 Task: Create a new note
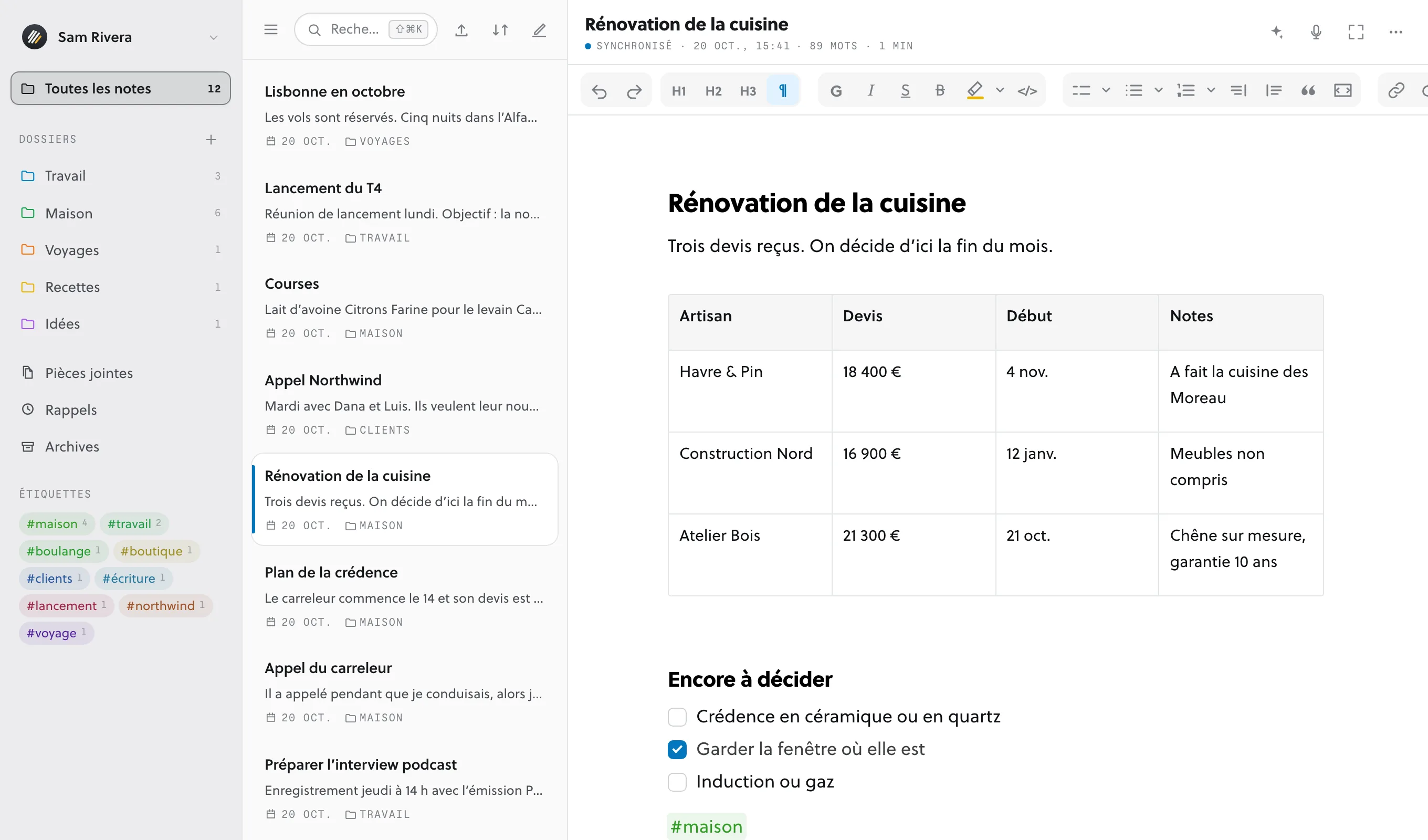[540, 30]
